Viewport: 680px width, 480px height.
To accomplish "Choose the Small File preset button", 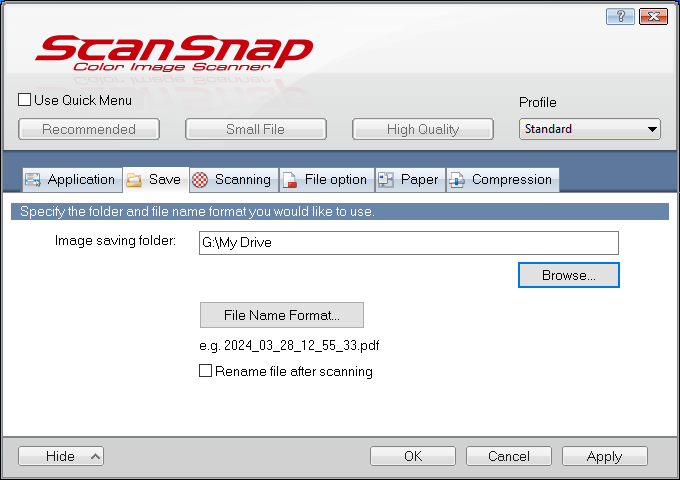I will click(x=255, y=129).
